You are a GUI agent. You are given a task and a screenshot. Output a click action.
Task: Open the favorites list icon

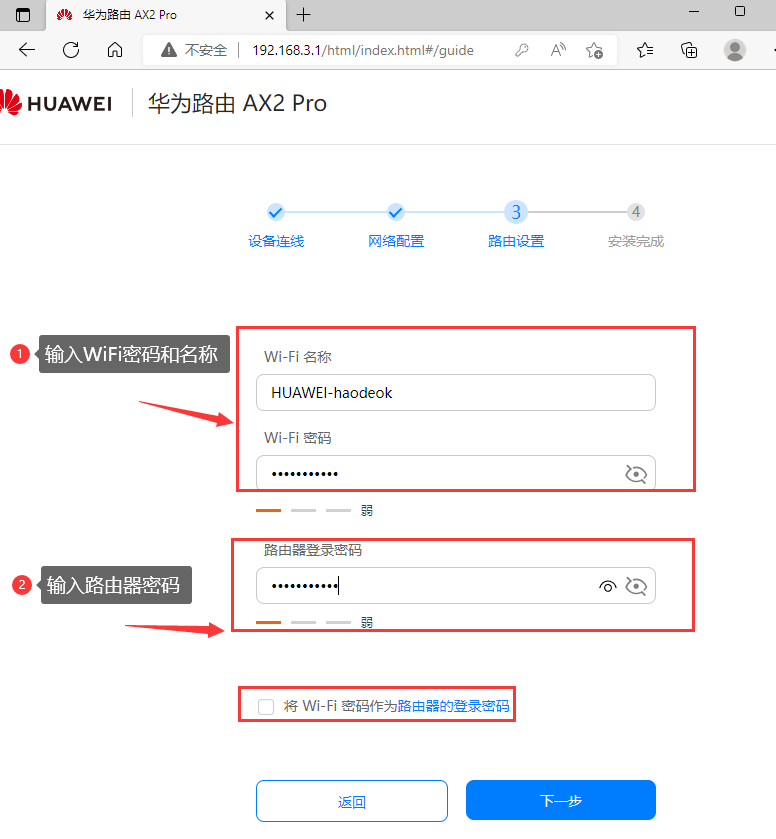(x=645, y=50)
